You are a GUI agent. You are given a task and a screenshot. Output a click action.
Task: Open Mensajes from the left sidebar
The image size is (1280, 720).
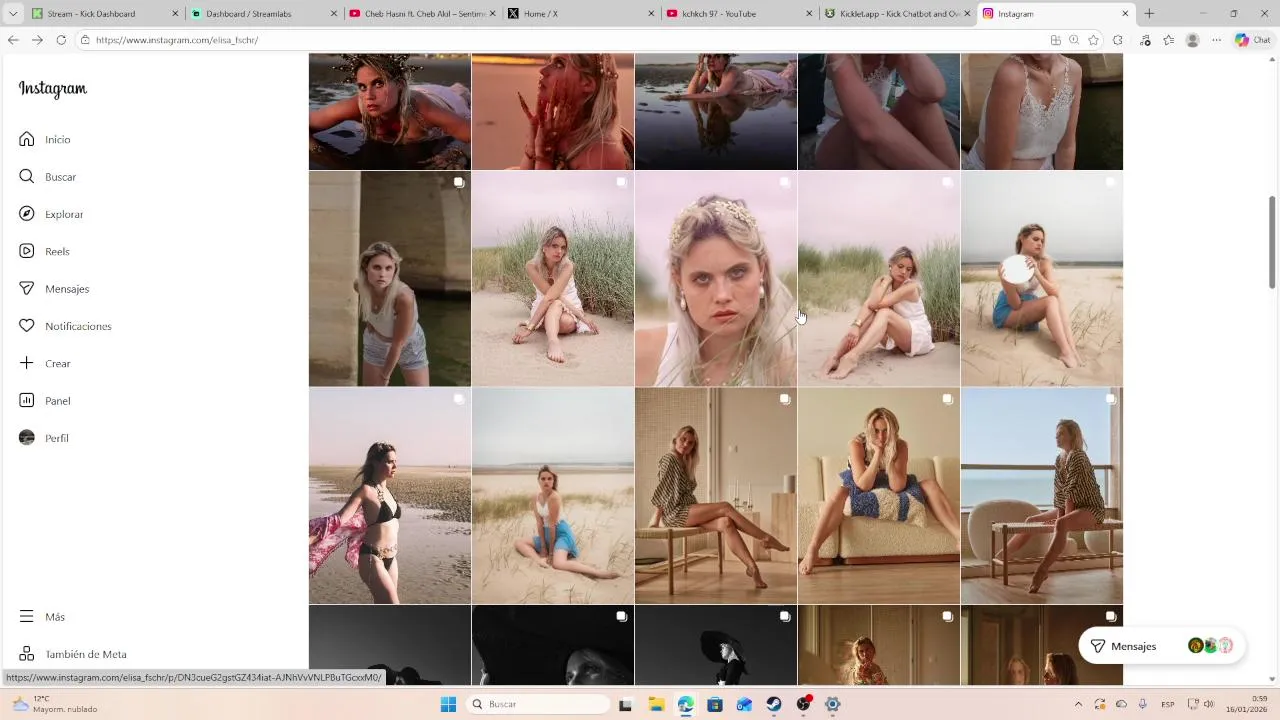(54, 289)
